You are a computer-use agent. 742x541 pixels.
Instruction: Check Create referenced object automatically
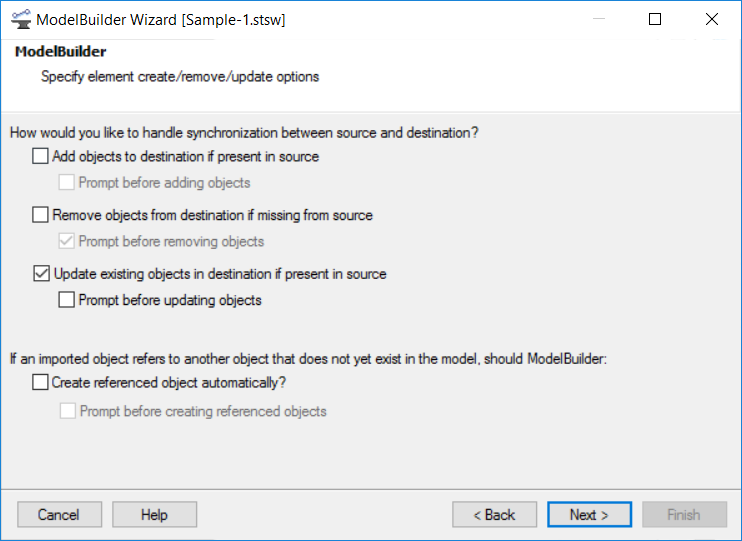coord(40,382)
